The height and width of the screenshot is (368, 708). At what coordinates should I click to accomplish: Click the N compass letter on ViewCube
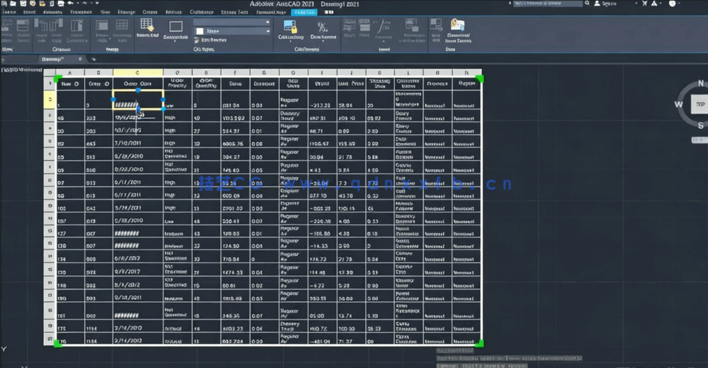[701, 84]
